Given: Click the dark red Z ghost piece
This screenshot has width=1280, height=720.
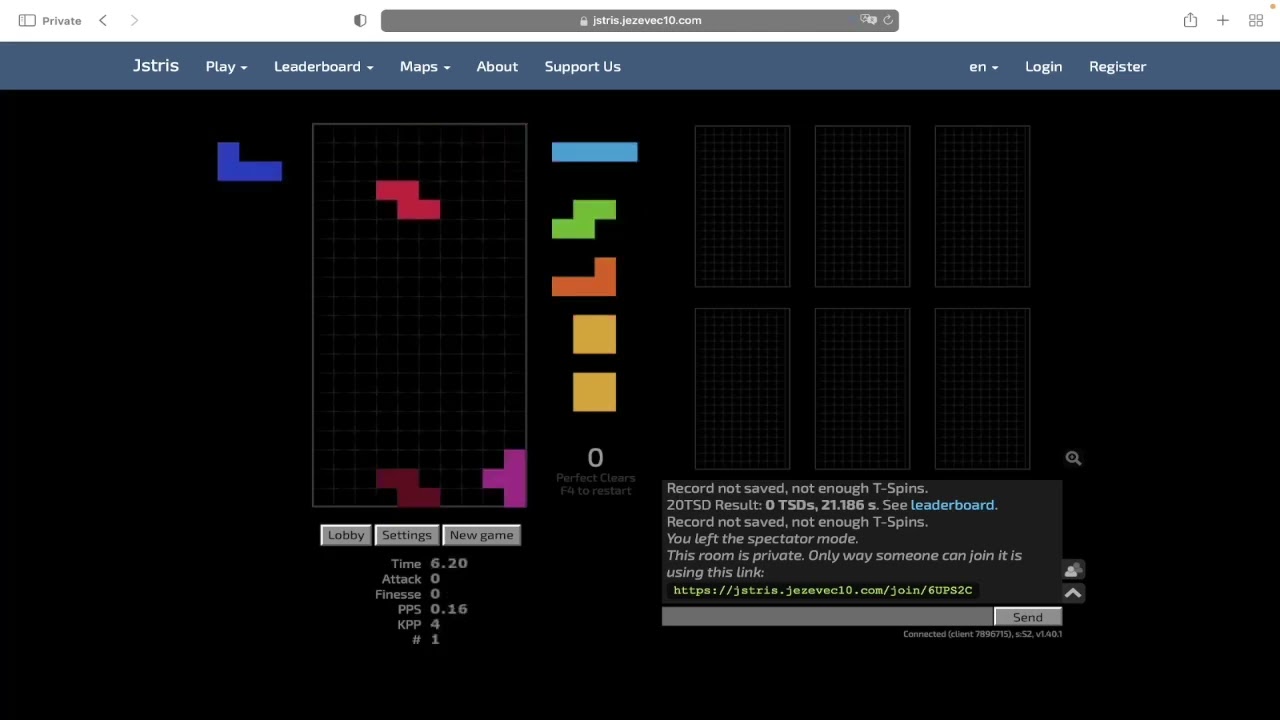Looking at the screenshot, I should tap(408, 488).
